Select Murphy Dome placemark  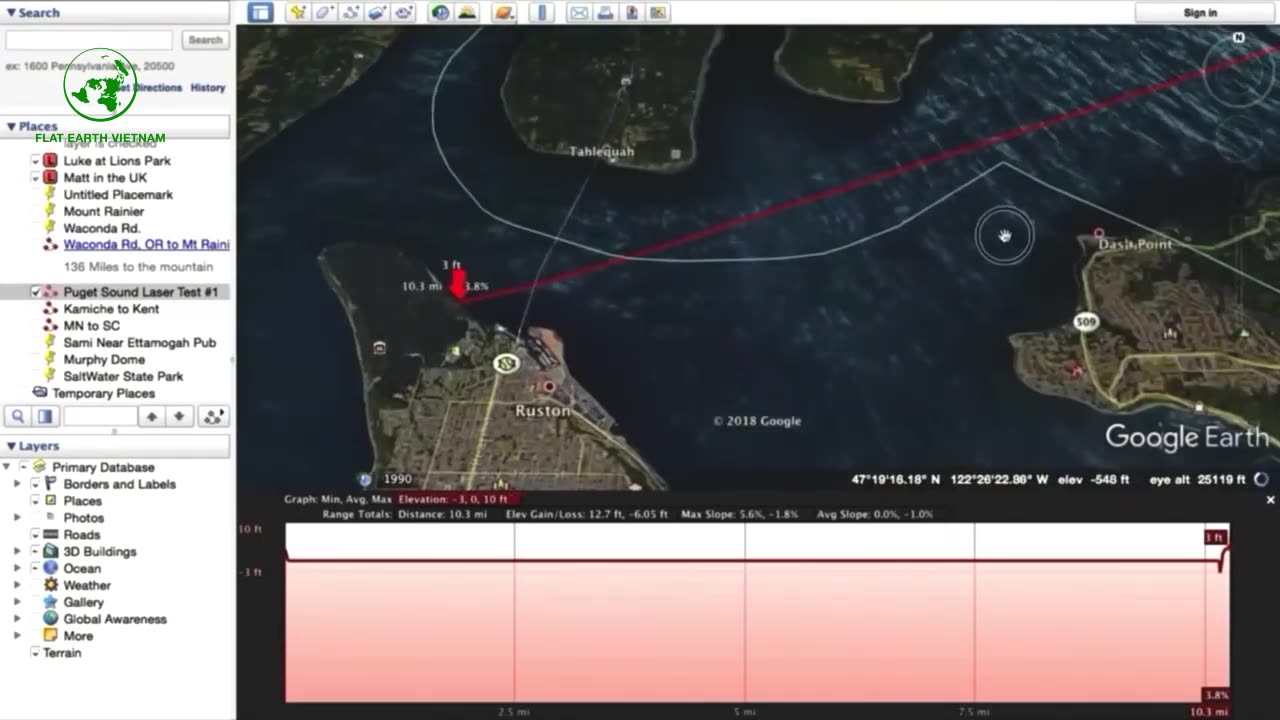click(104, 360)
